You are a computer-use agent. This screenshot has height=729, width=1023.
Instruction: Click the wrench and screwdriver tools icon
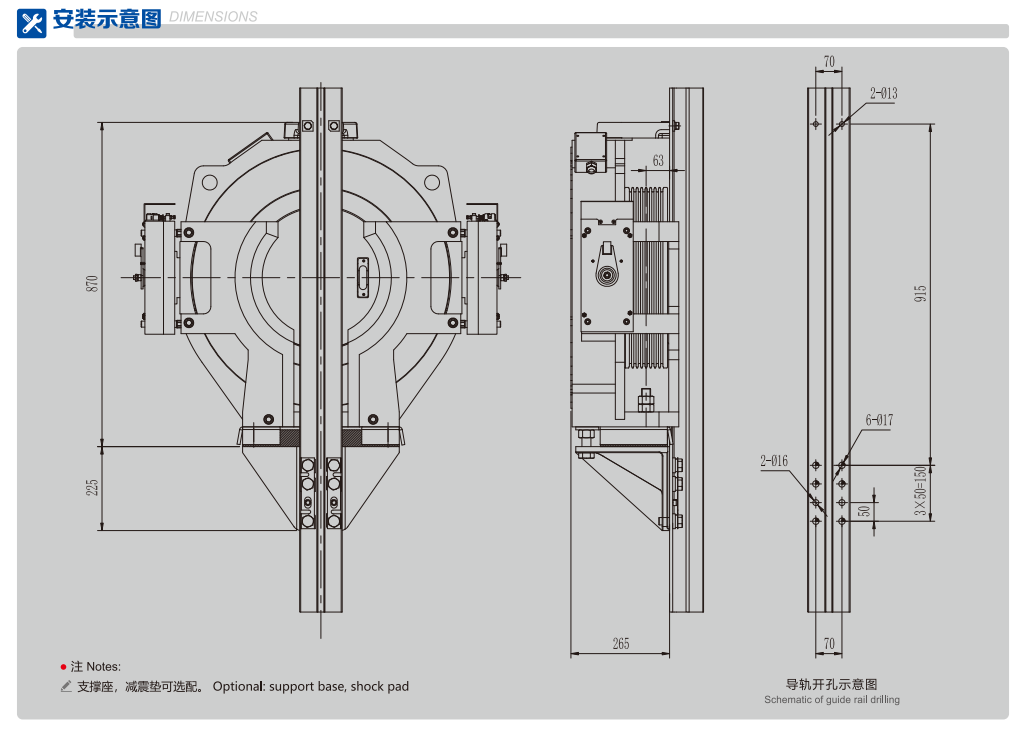pos(32,22)
